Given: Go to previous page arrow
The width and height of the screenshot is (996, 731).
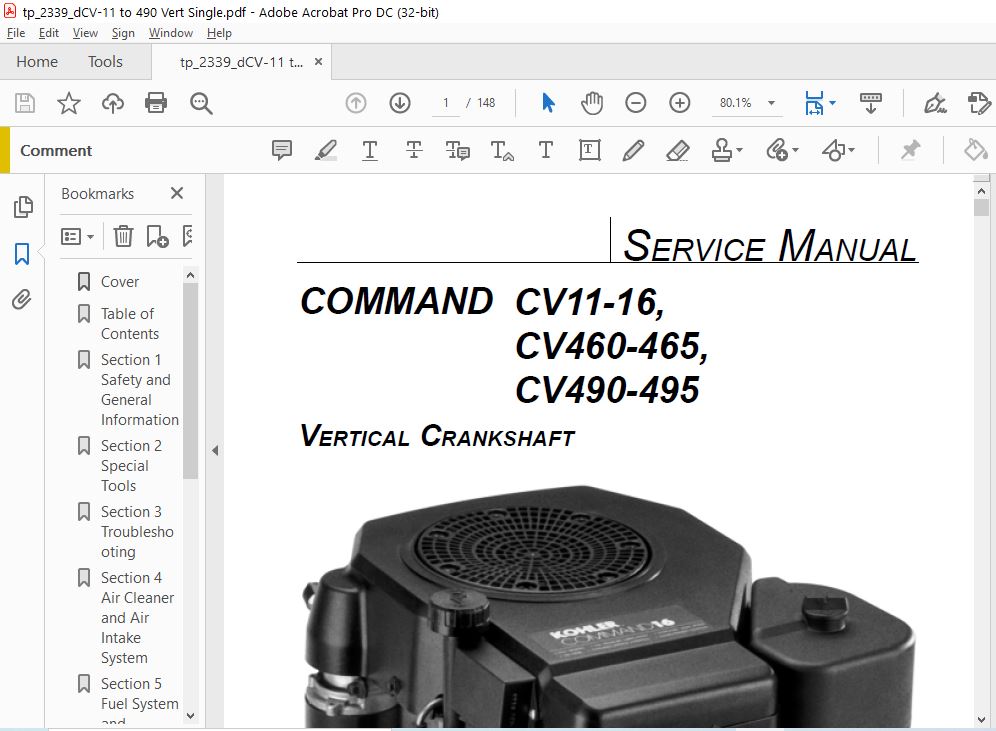Looking at the screenshot, I should [x=356, y=103].
